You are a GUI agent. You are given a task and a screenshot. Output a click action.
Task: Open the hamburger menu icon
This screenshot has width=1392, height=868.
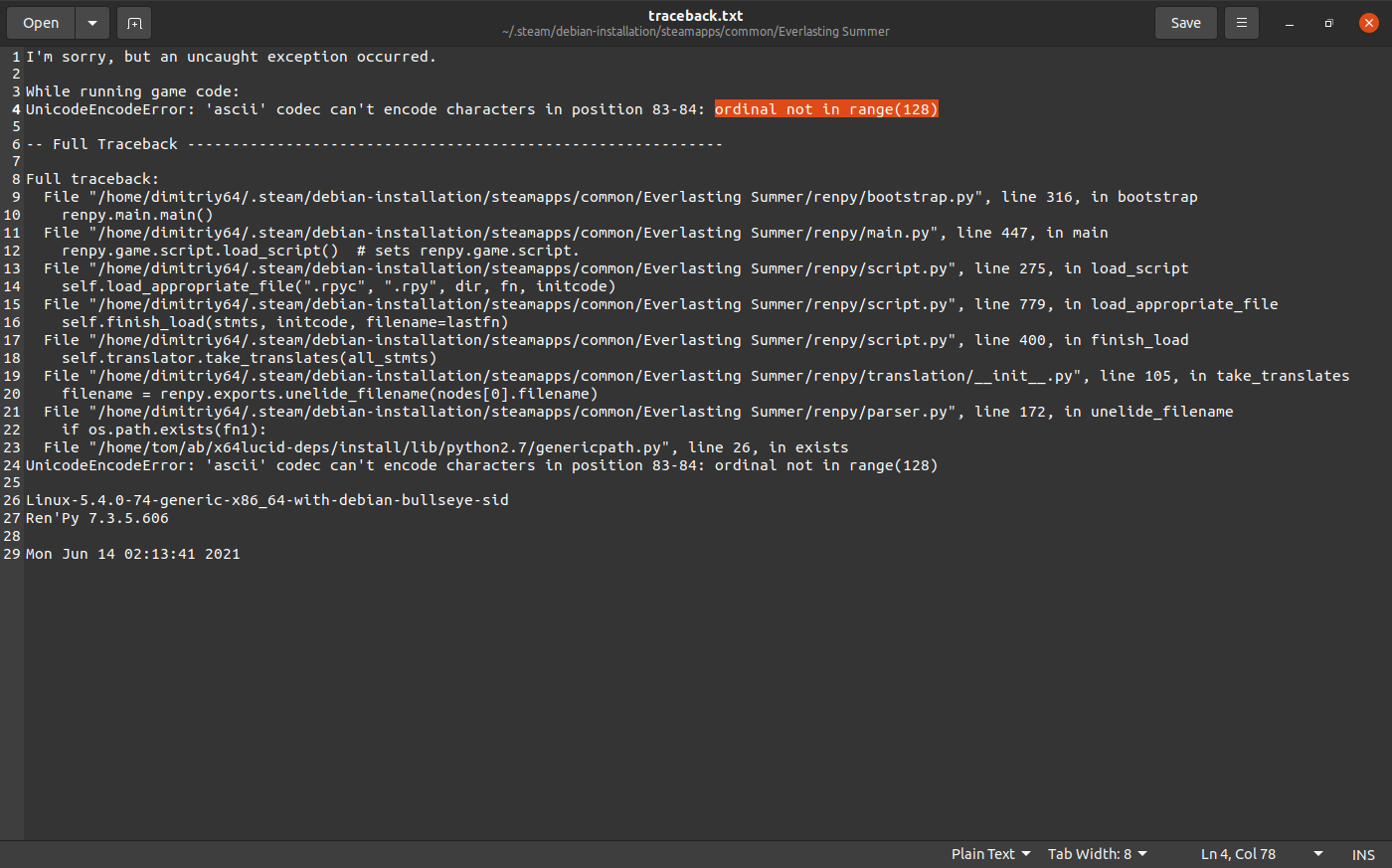click(x=1241, y=23)
